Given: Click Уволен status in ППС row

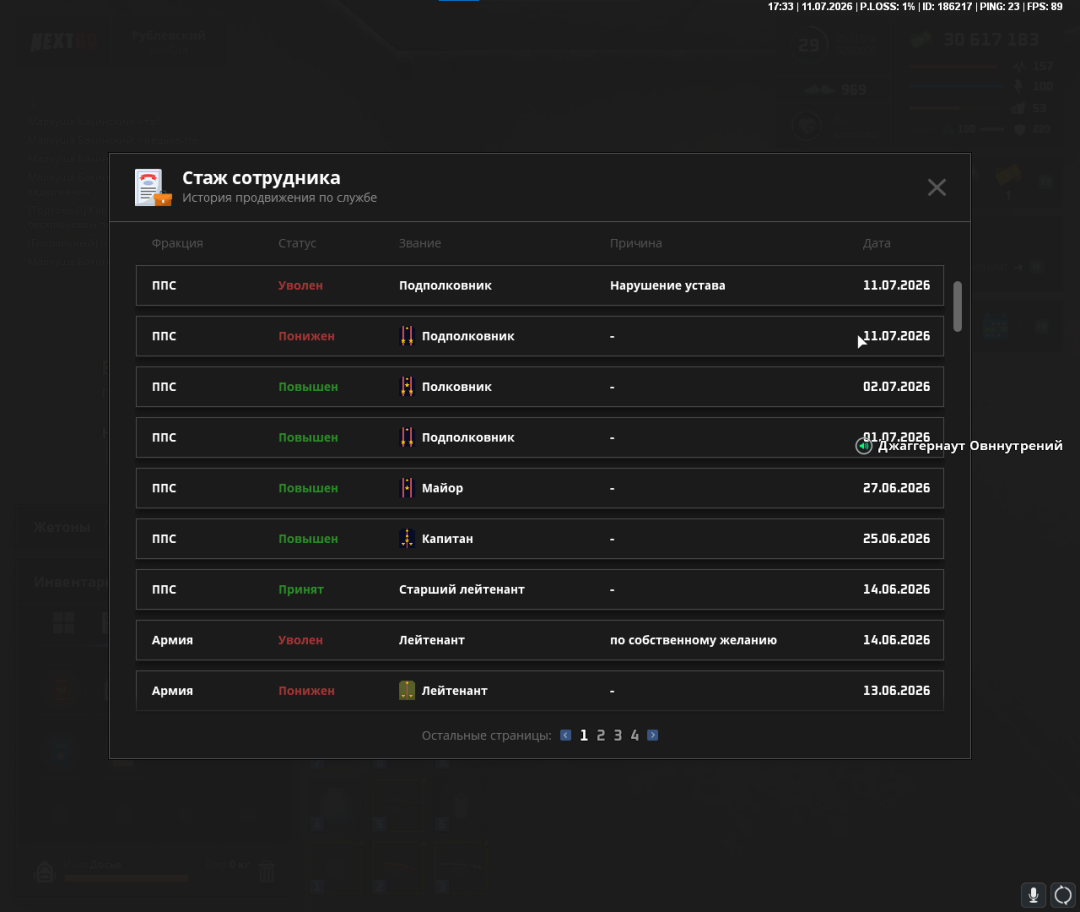Looking at the screenshot, I should click(300, 285).
